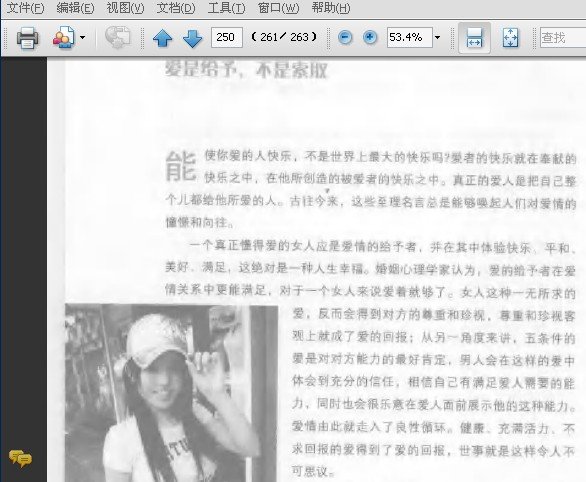Click the printer icon to print

coord(27,37)
